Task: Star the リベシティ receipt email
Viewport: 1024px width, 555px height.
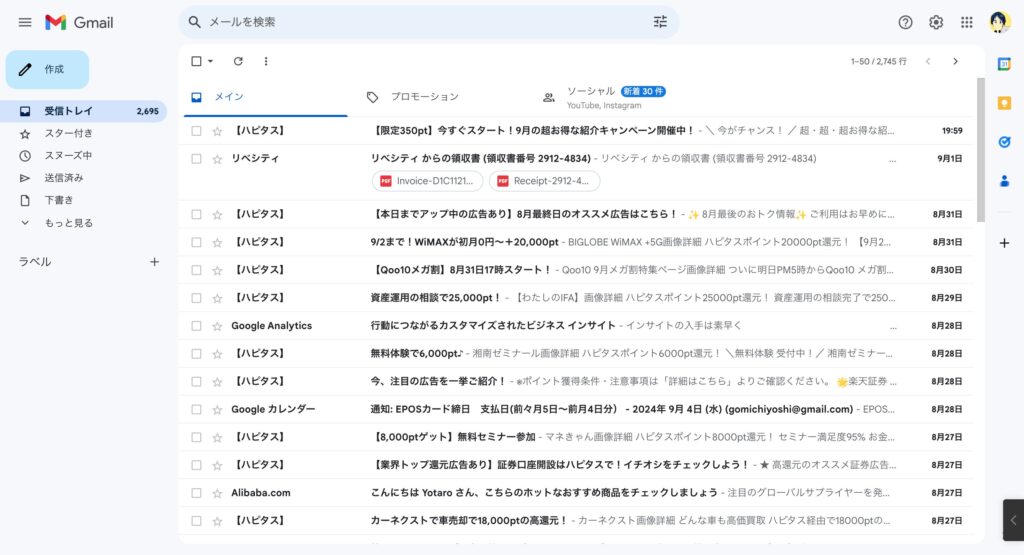Action: pos(217,159)
